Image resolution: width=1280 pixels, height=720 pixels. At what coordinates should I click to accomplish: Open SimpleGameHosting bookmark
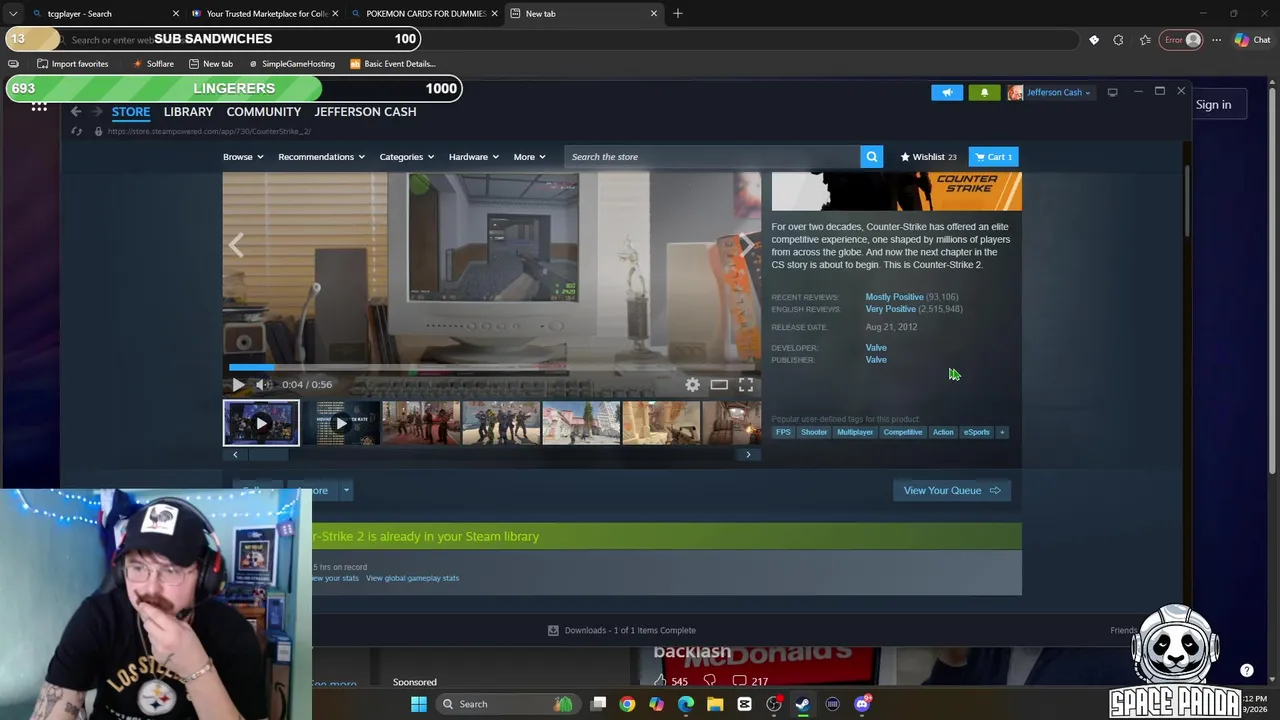291,64
